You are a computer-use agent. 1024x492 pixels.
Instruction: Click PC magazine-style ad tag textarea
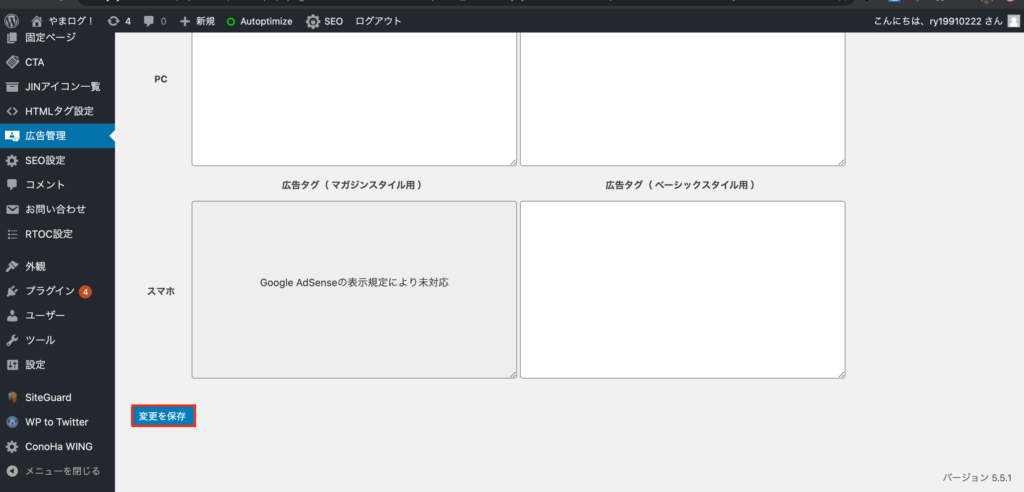pos(354,99)
